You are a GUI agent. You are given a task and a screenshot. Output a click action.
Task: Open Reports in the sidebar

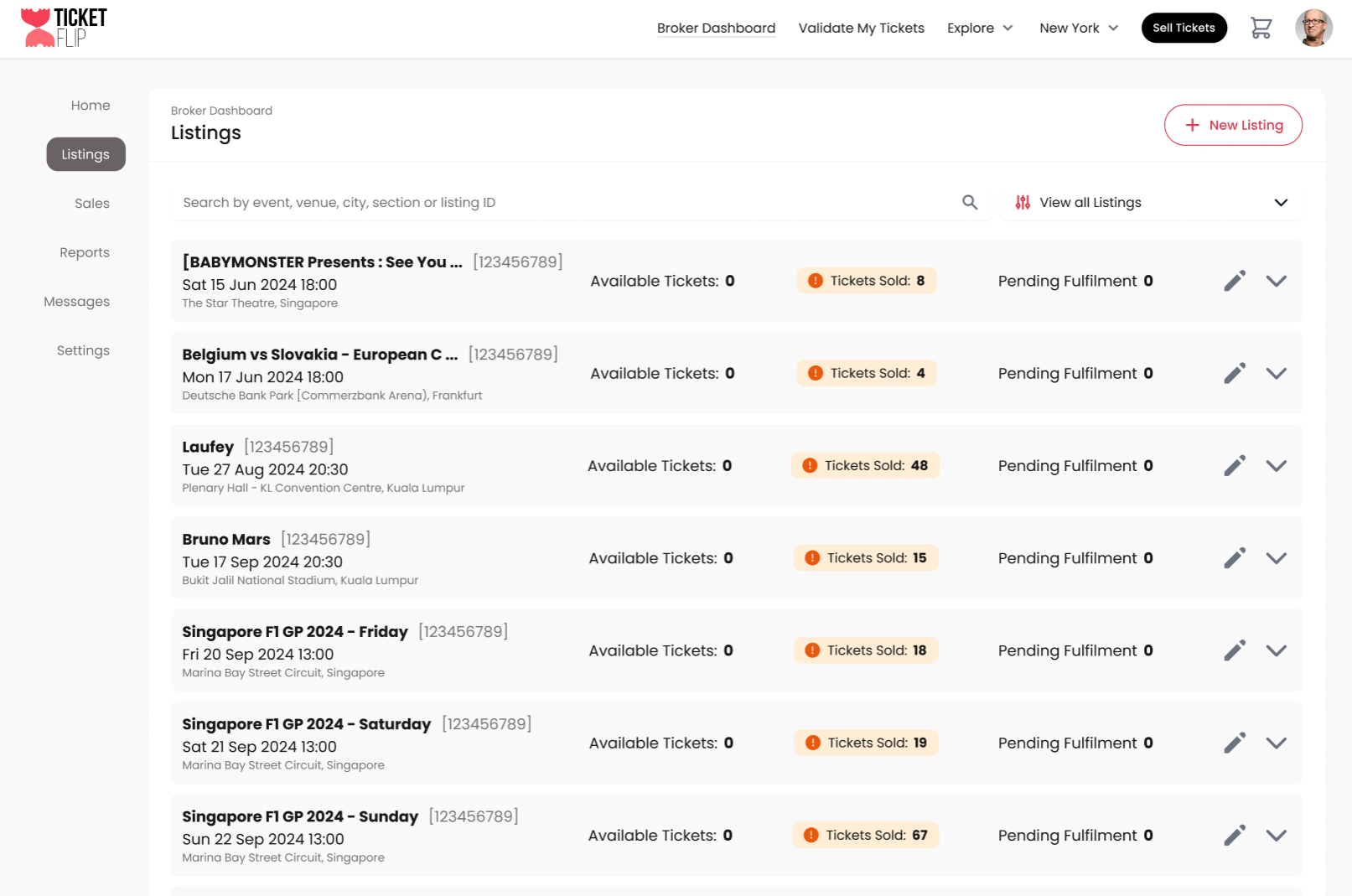point(85,252)
